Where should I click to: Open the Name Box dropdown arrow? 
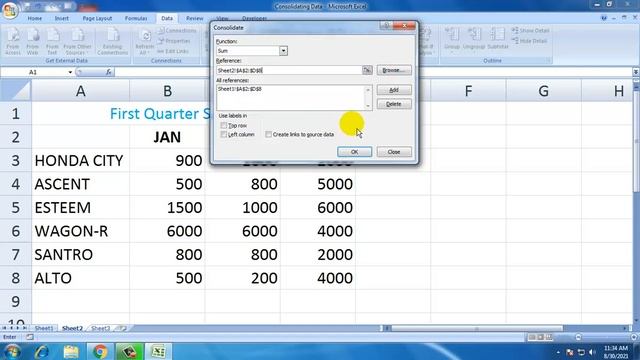[x=70, y=72]
